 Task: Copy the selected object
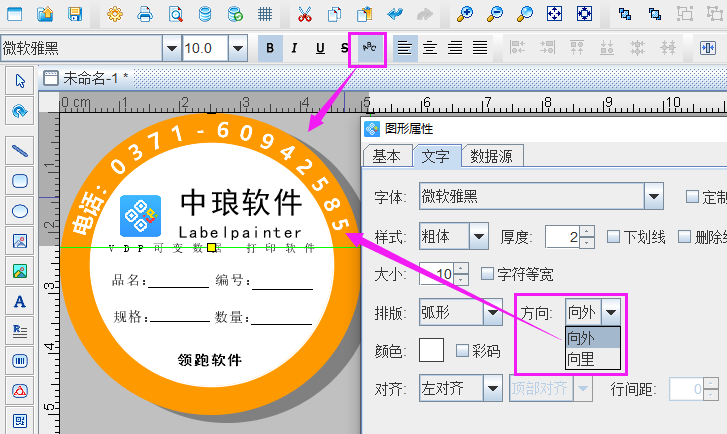(x=334, y=14)
